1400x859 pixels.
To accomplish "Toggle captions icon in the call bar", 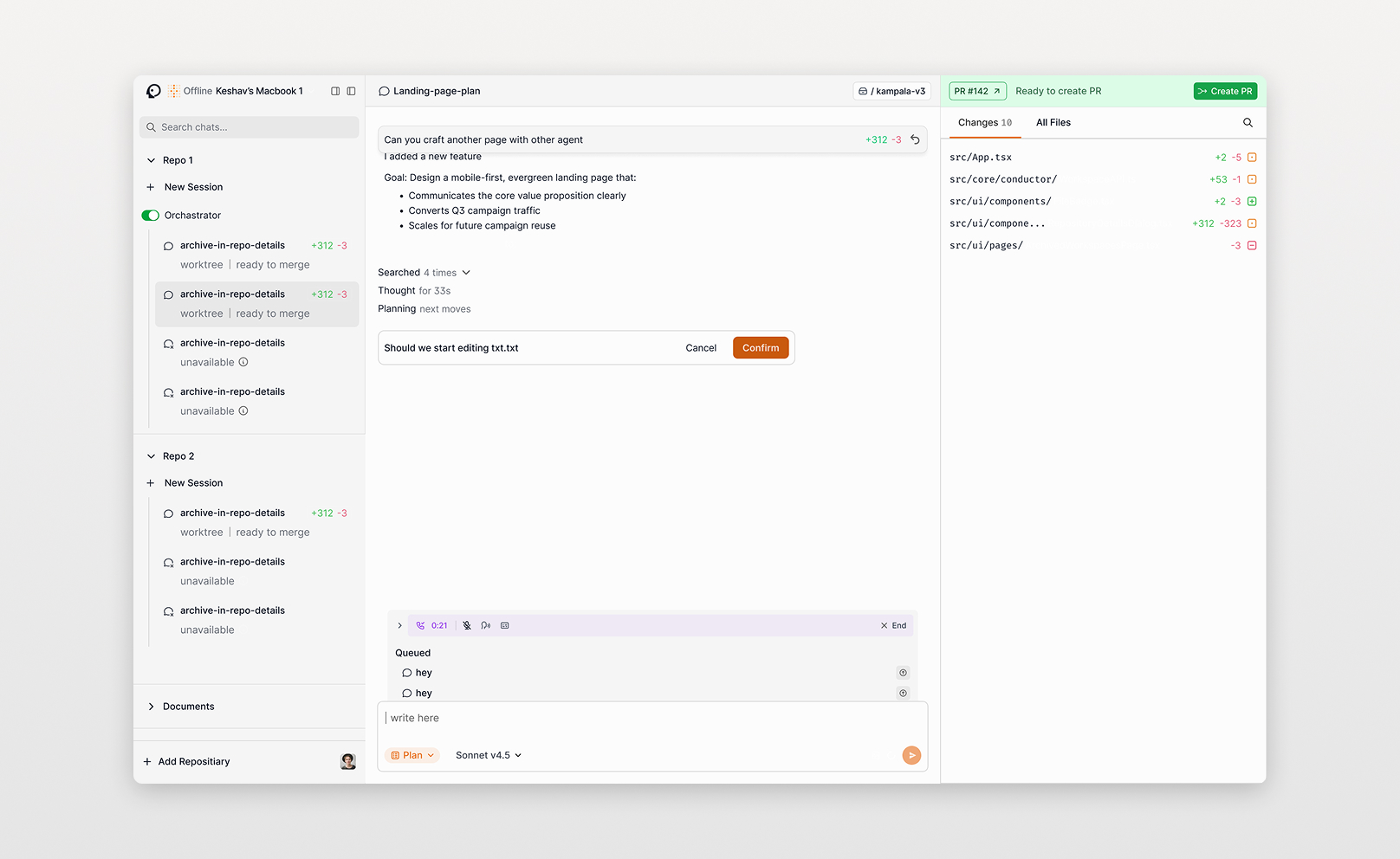I will 505,625.
